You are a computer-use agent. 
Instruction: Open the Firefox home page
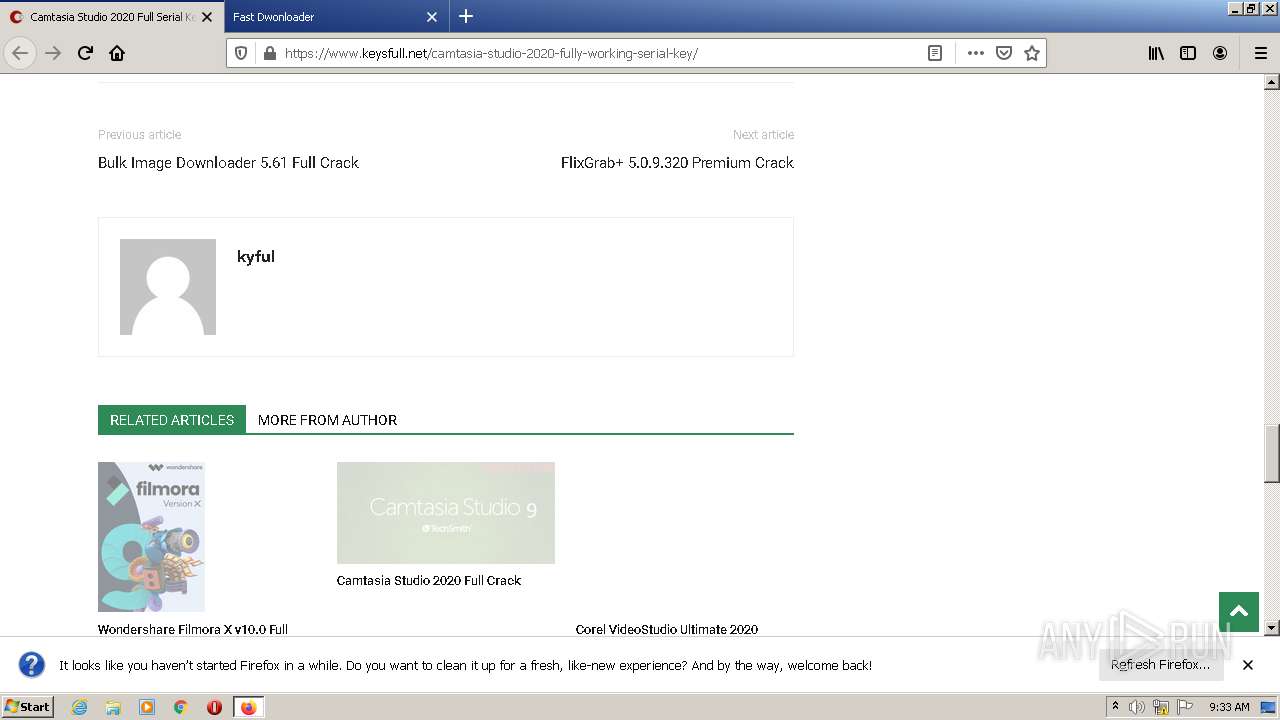117,53
